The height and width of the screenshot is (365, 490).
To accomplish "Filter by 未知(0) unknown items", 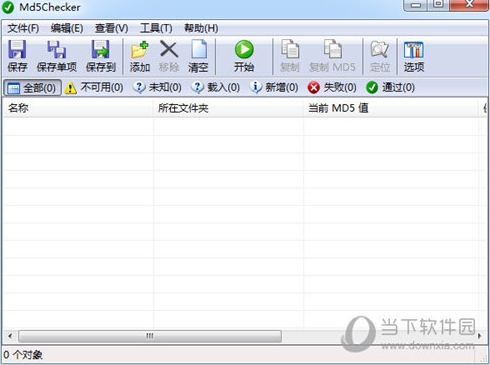I will (157, 88).
